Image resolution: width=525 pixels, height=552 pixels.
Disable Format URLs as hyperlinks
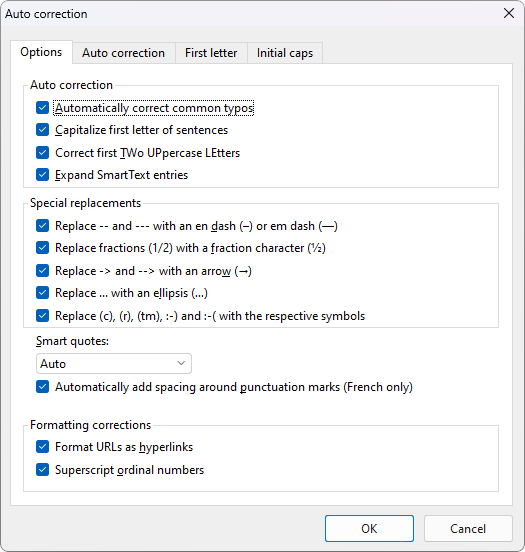tap(42, 447)
